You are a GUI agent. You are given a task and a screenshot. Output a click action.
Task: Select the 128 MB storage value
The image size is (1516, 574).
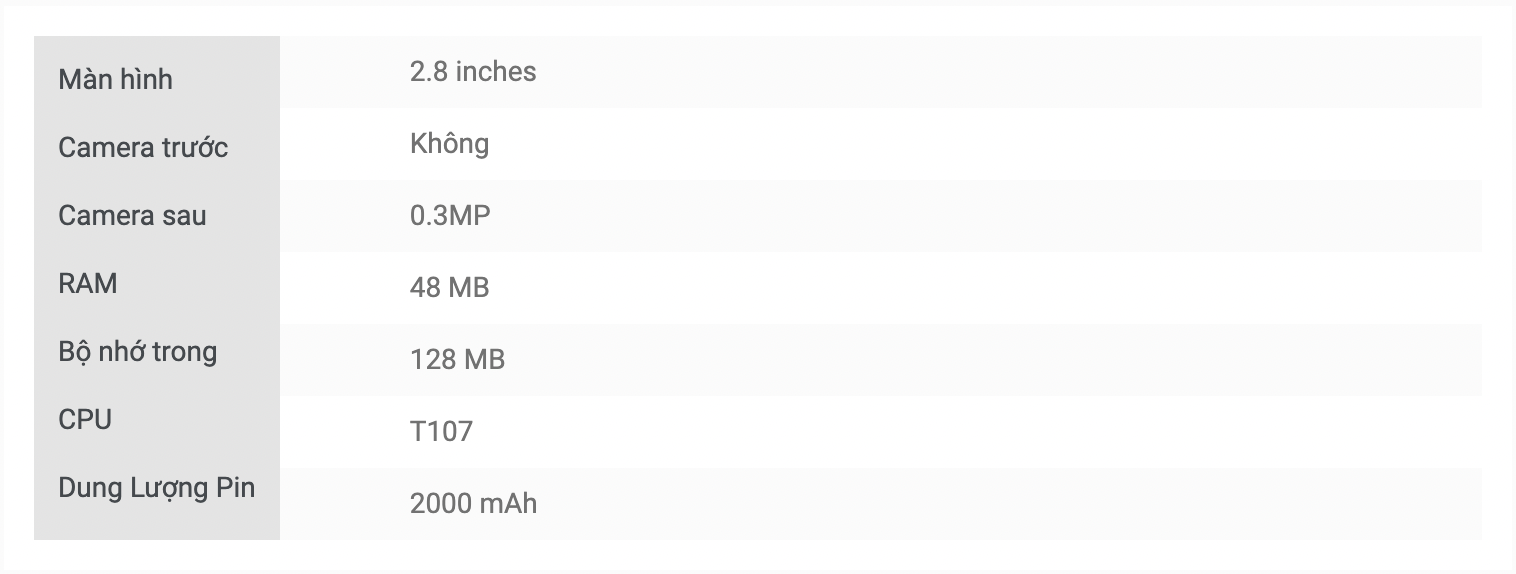click(457, 360)
